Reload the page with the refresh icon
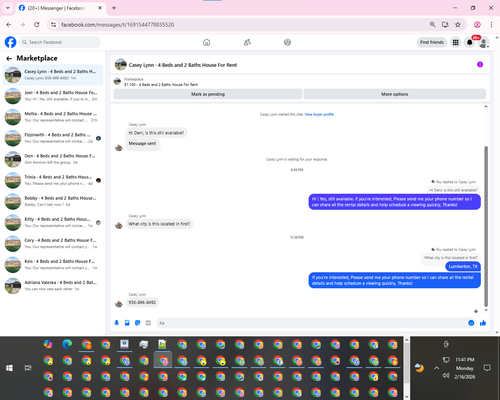The width and height of the screenshot is (500, 400). pyautogui.click(x=37, y=25)
